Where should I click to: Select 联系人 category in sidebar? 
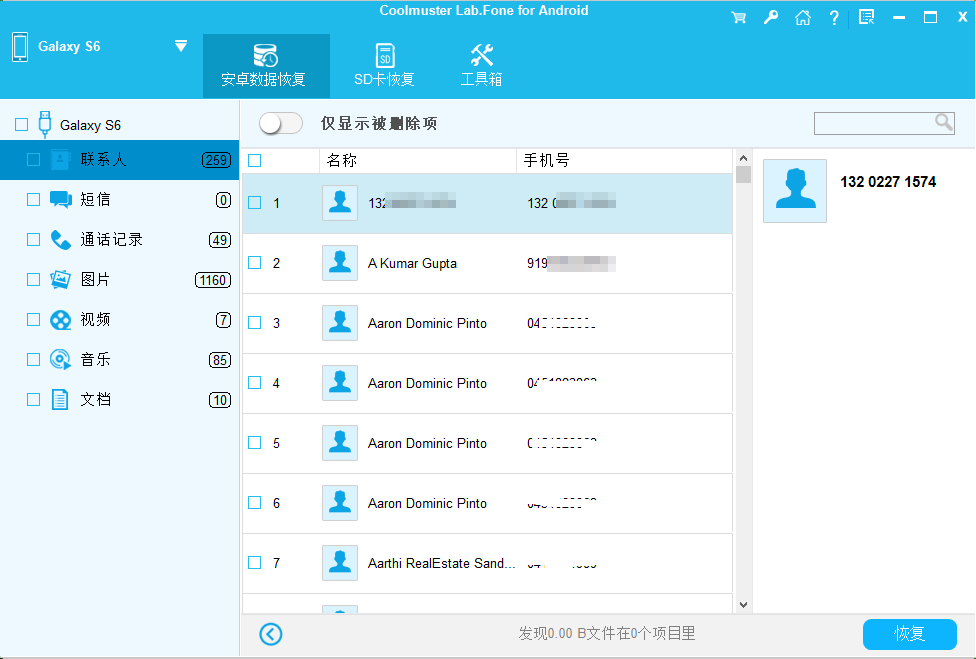click(120, 160)
